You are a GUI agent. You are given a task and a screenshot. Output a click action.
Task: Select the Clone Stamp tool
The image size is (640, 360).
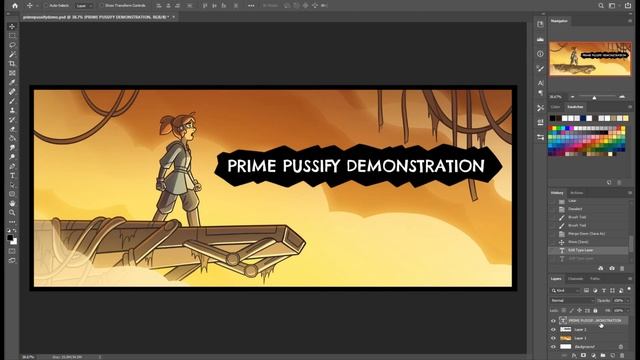(x=12, y=110)
